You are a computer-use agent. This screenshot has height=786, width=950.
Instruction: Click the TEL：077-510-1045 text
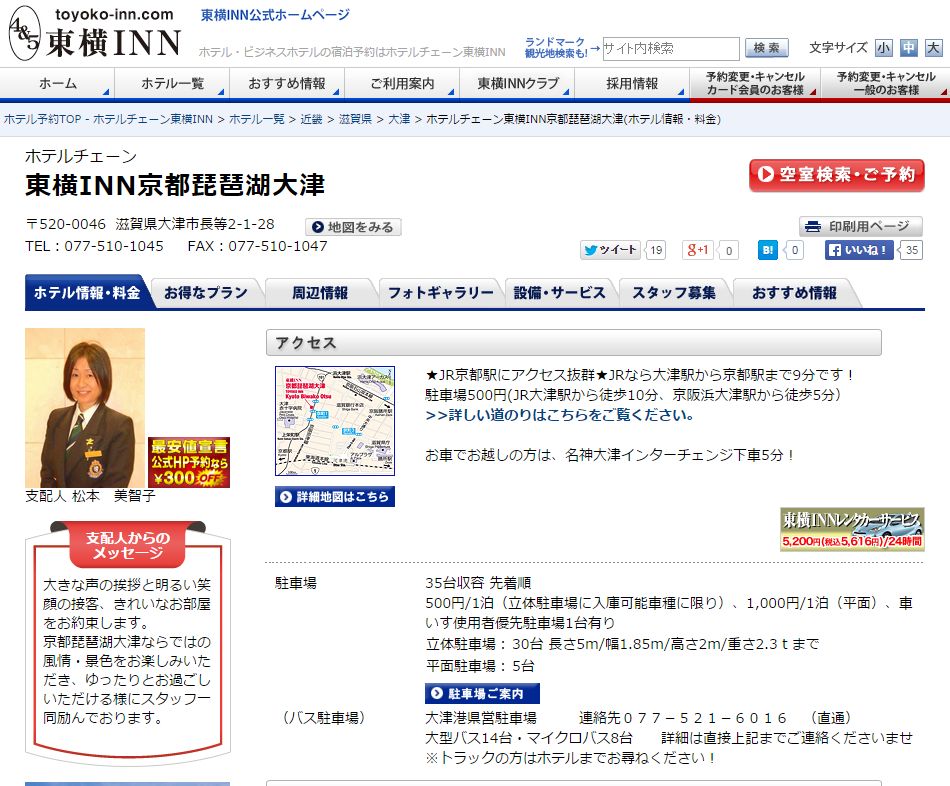(x=95, y=246)
